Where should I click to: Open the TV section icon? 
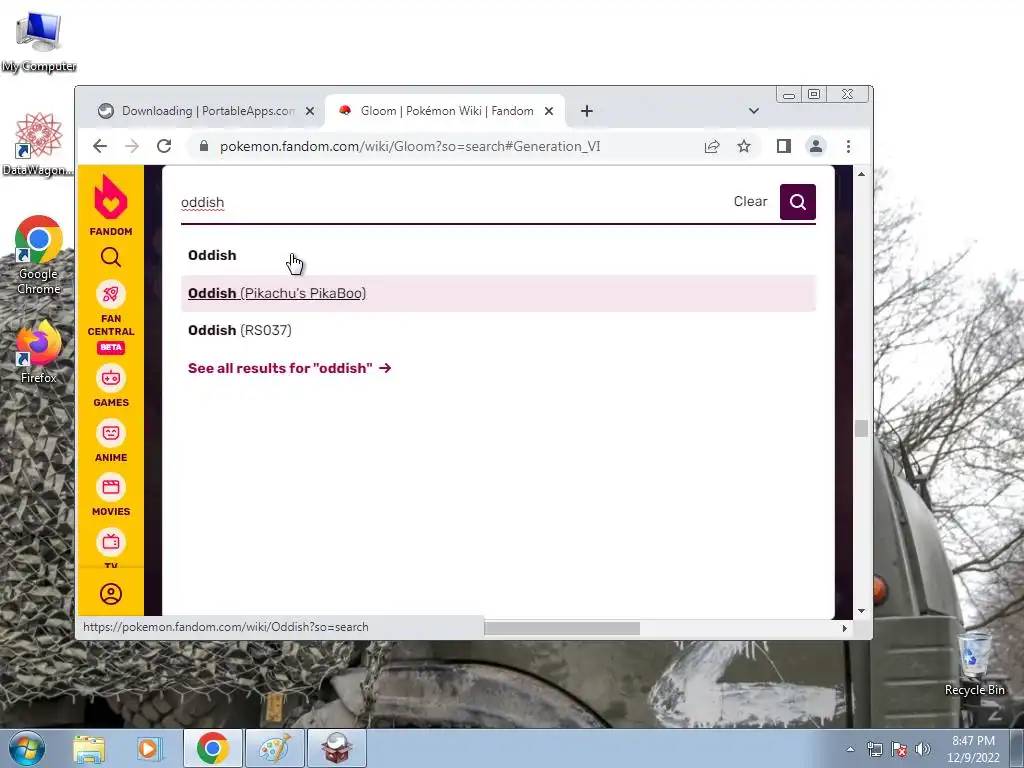(x=110, y=542)
